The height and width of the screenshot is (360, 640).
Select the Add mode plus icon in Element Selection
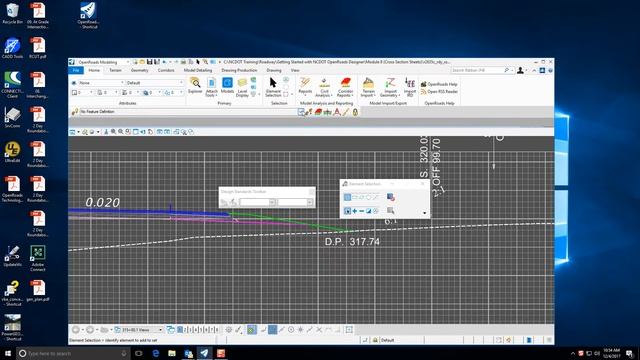355,211
